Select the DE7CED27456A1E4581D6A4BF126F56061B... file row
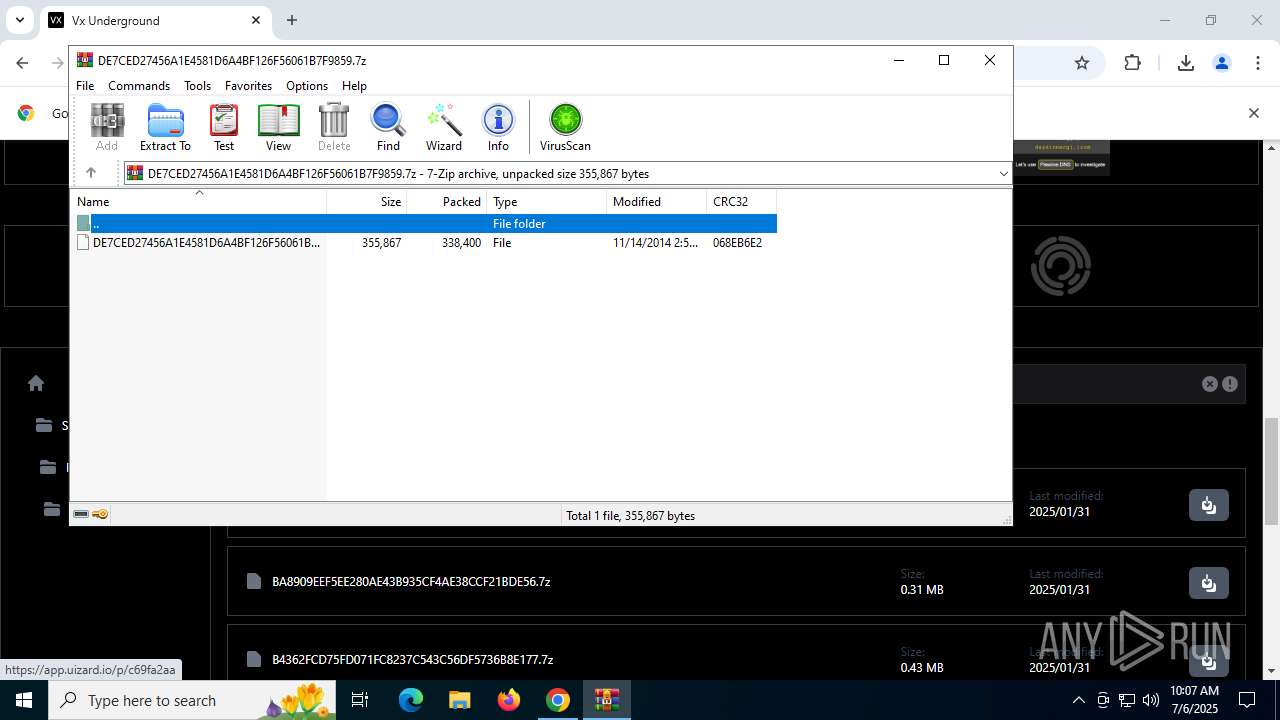 pos(424,243)
